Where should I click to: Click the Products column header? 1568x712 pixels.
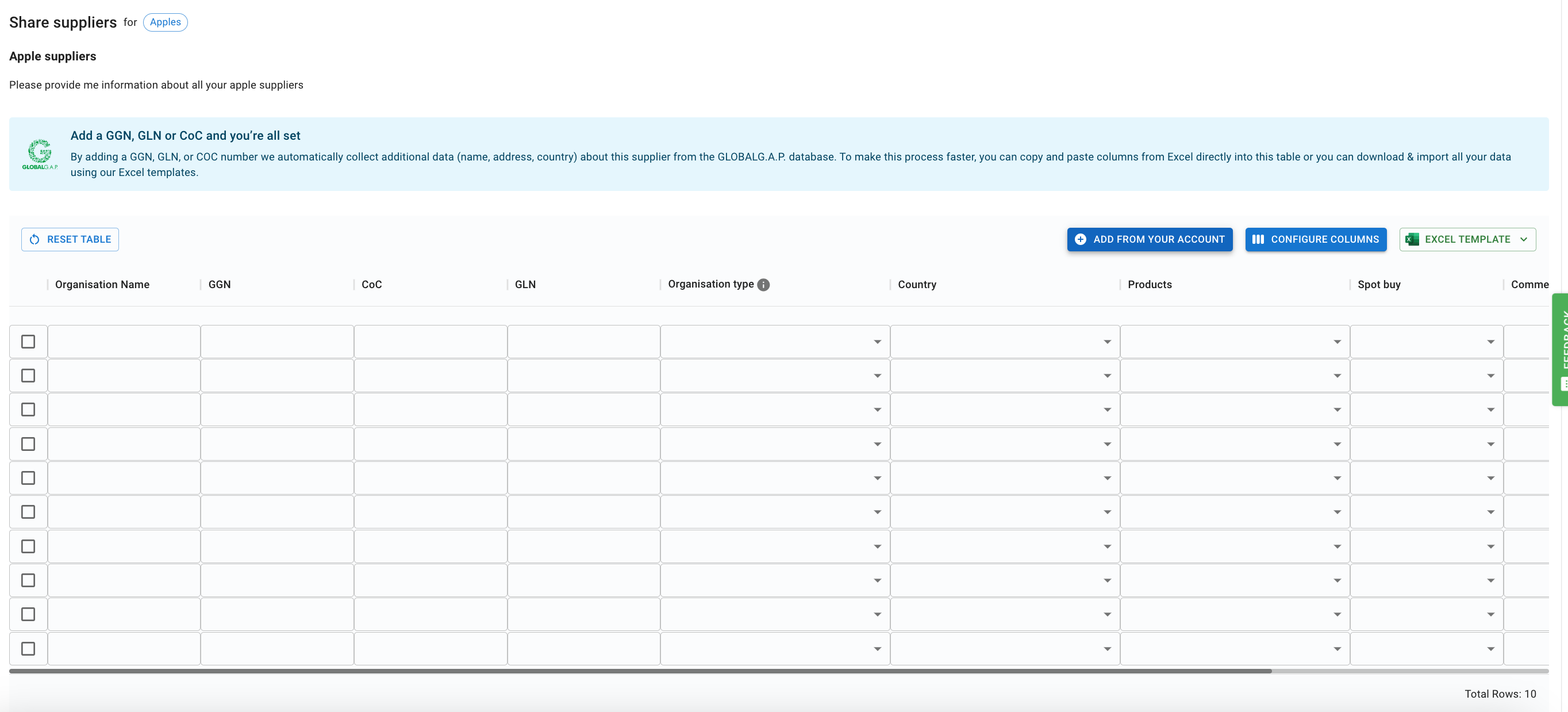coord(1149,285)
